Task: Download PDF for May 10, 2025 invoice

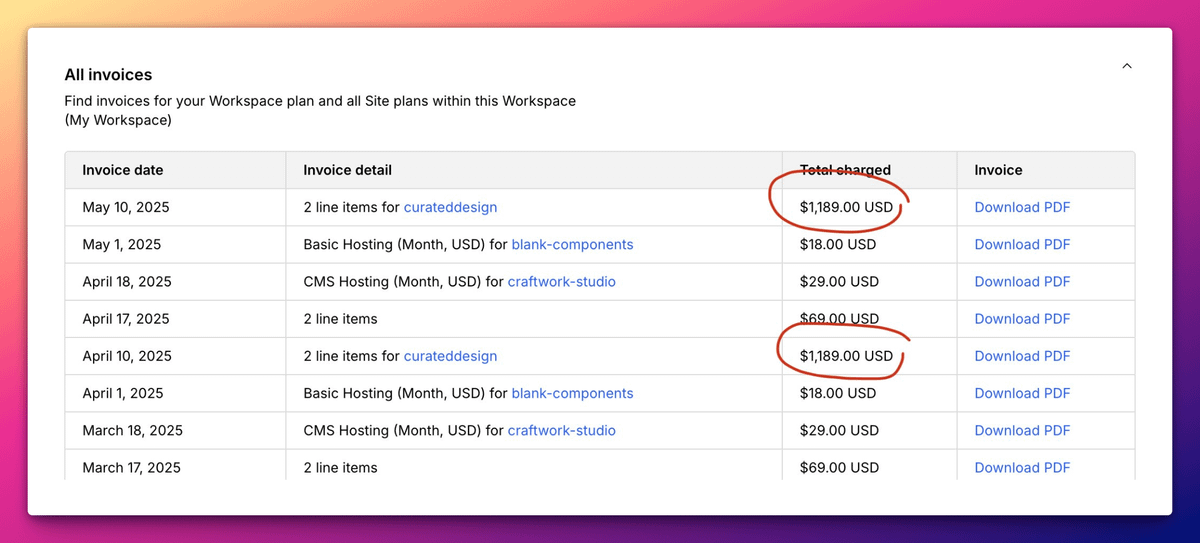Action: point(1022,207)
